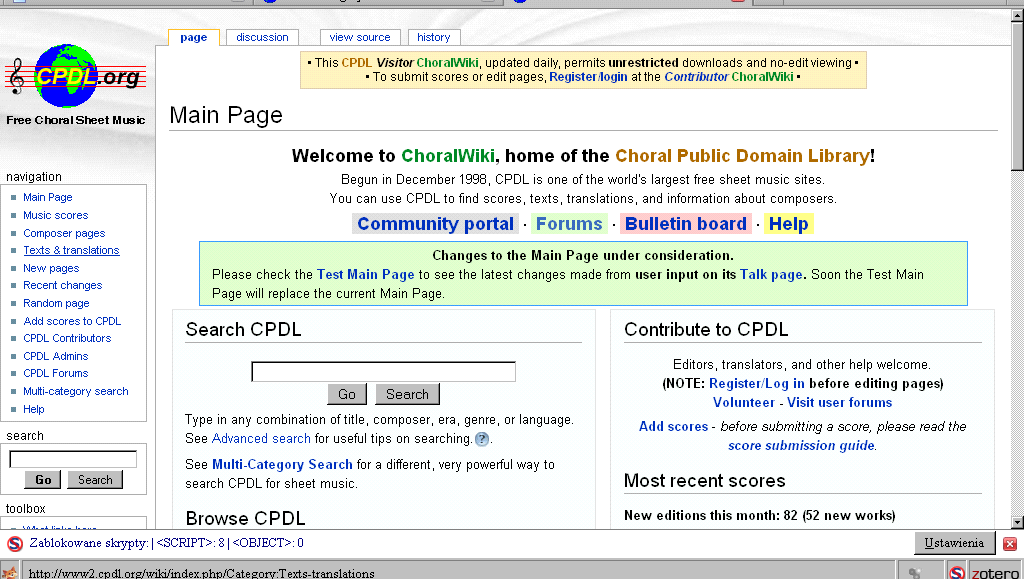Screen dimensions: 1024x579
Task: Open Ustawienia (settings) for NoScript
Action: click(x=953, y=543)
